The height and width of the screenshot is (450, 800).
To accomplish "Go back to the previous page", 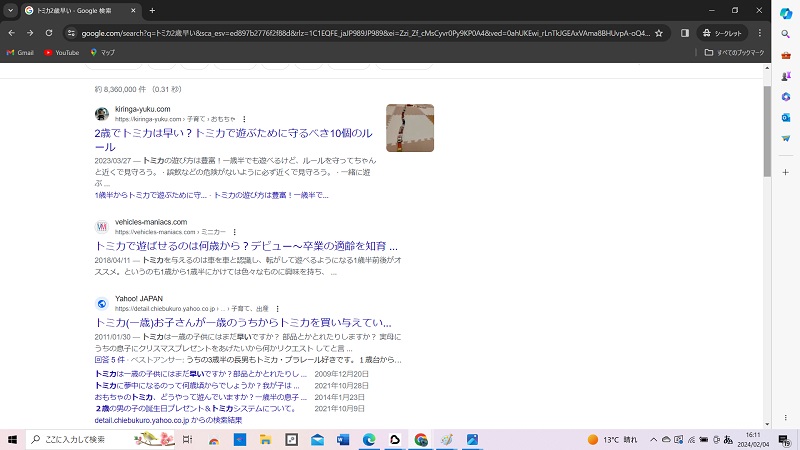I will 12,33.
